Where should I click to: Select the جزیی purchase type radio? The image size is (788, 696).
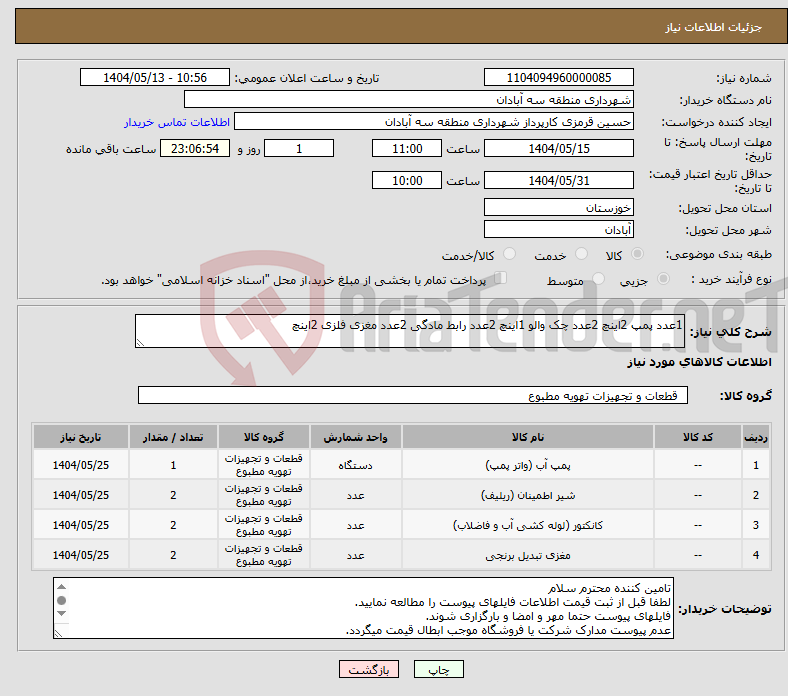point(663,278)
